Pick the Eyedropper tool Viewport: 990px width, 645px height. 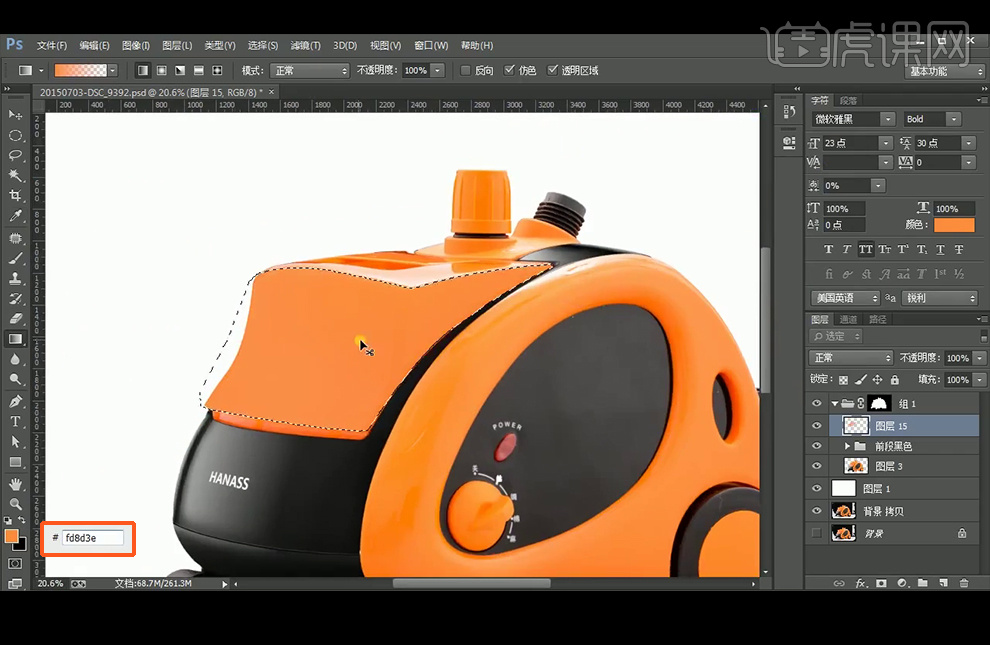click(15, 216)
